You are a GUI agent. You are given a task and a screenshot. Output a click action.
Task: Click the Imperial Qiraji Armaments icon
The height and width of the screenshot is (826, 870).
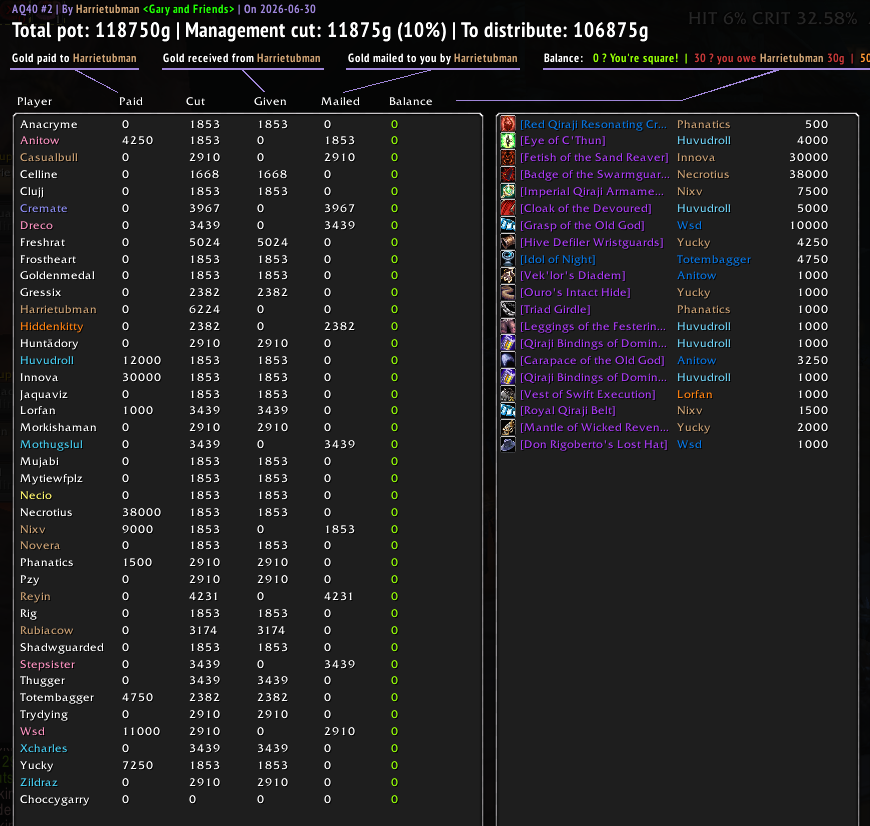click(x=508, y=191)
